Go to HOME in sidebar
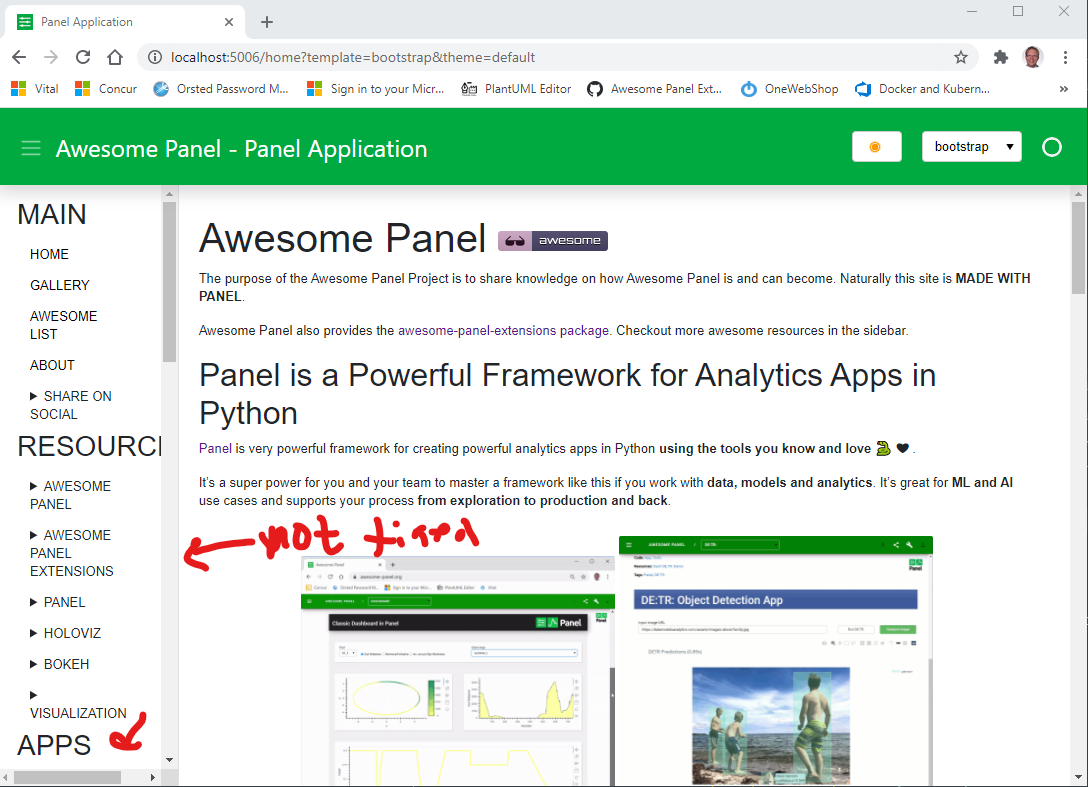Viewport: 1088px width, 787px height. [49, 254]
